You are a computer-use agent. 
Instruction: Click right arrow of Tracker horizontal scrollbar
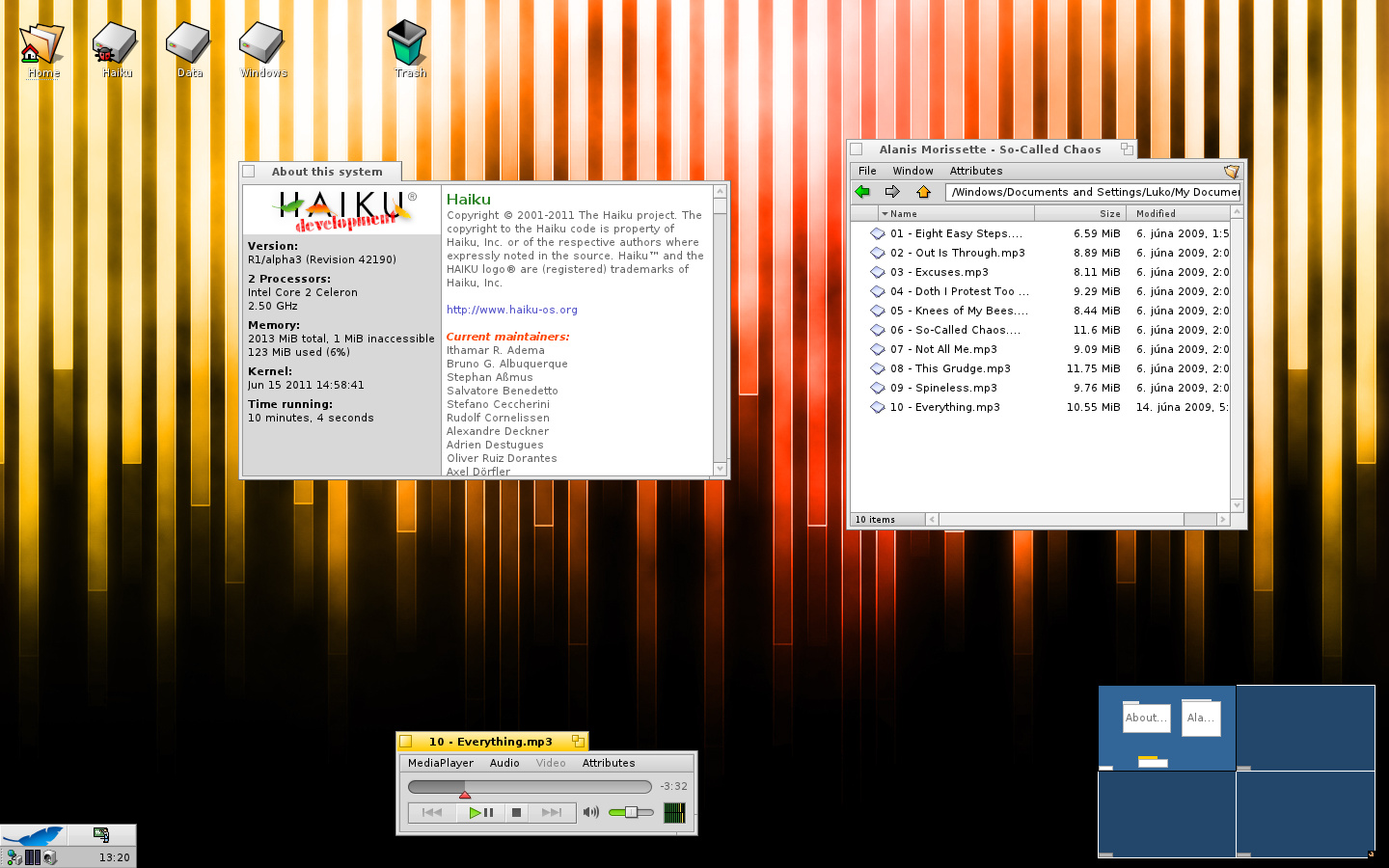point(1223,519)
